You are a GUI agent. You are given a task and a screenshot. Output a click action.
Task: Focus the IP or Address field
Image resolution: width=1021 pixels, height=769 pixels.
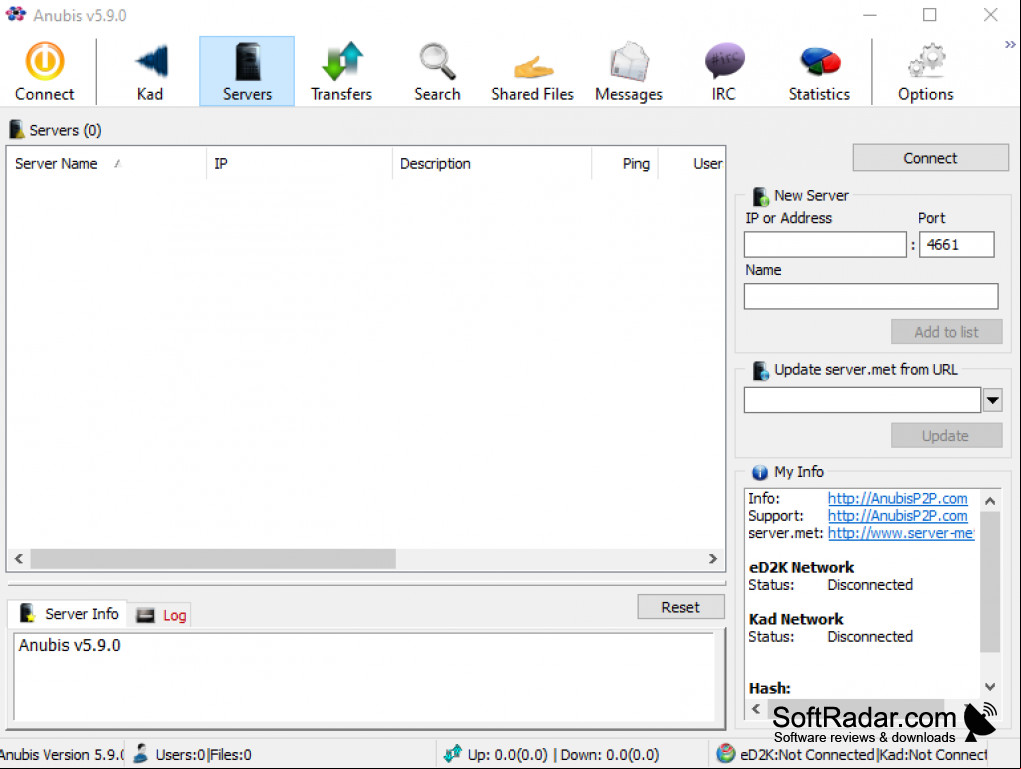[x=825, y=245]
